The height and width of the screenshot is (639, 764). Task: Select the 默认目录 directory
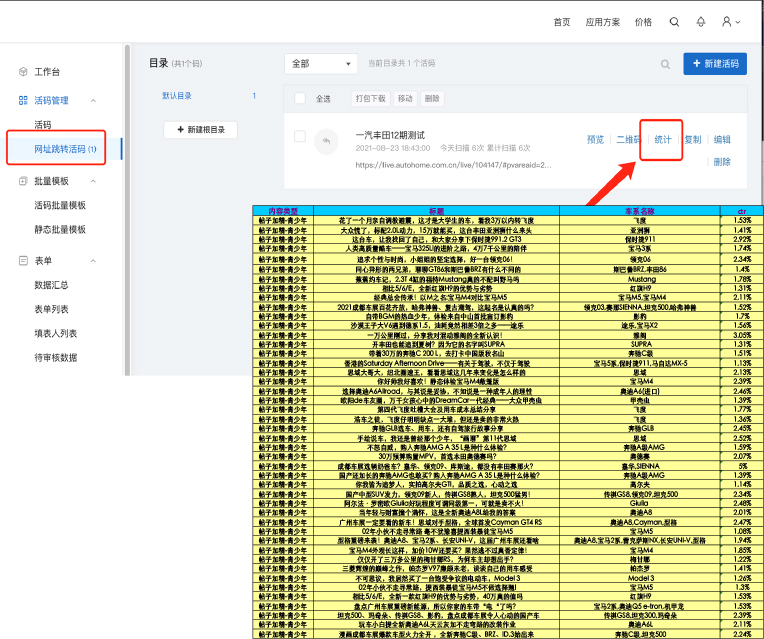[177, 96]
